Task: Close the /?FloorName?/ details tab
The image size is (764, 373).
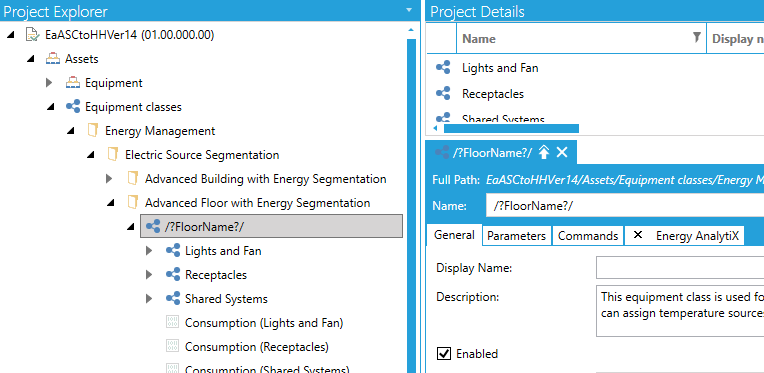Action: tap(562, 153)
